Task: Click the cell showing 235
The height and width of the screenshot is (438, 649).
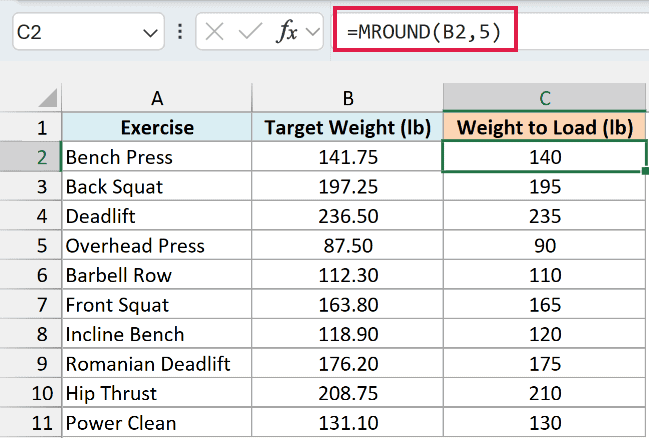Action: click(545, 216)
